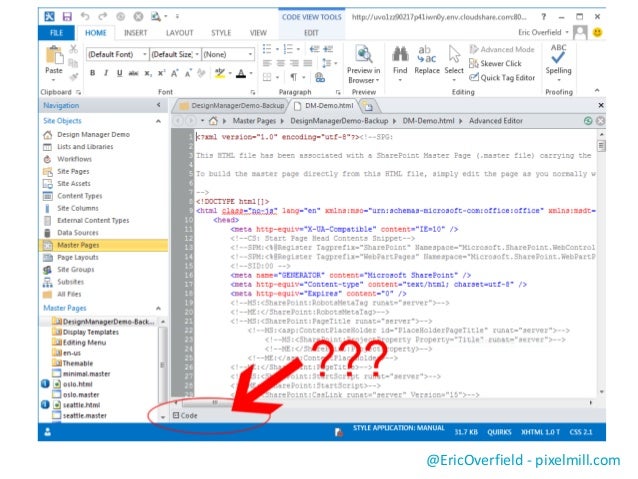638x479 pixels.
Task: Click the vertical scrollbar of code editor
Action: pos(601,262)
